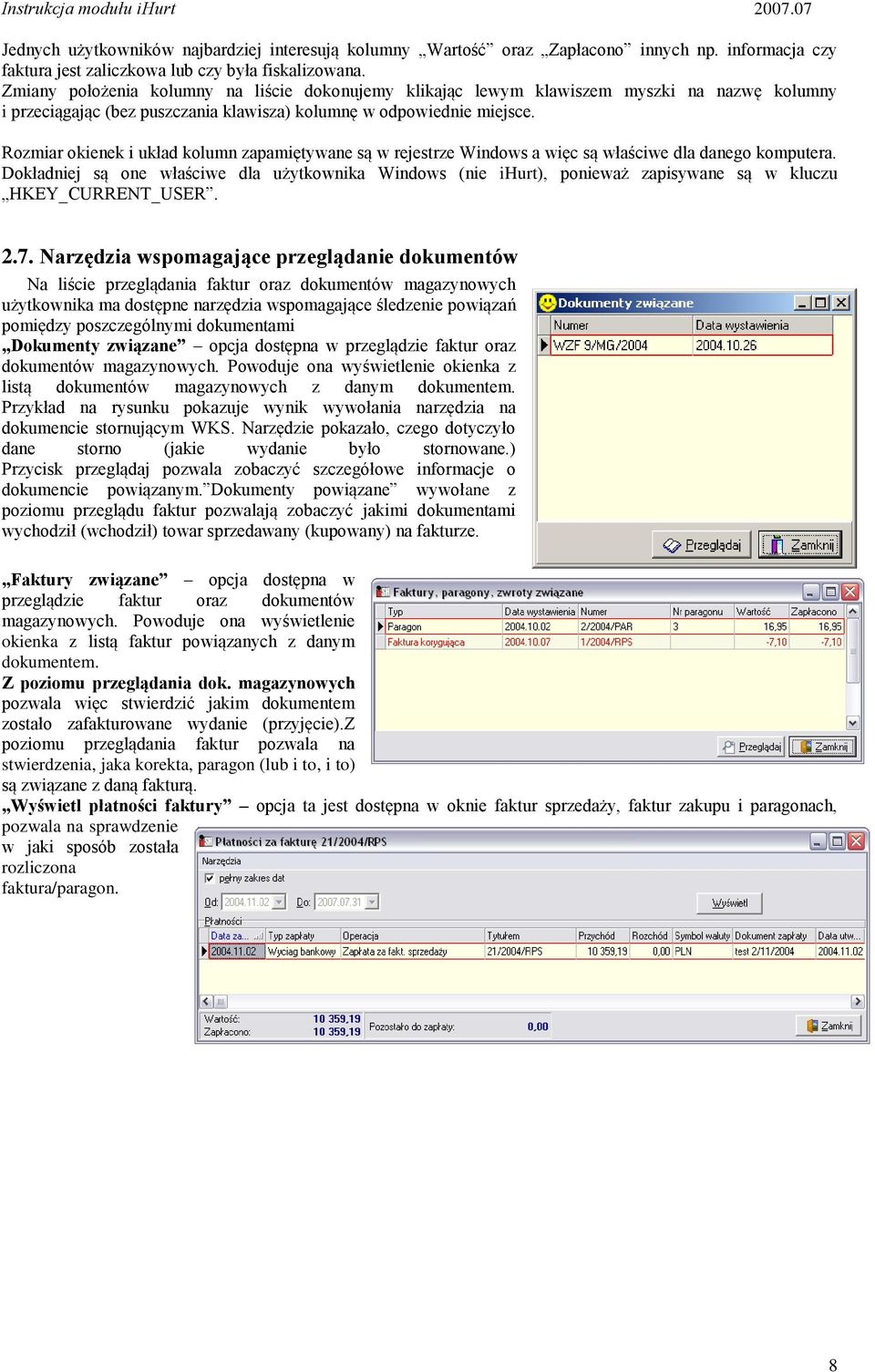Viewport: 875px width, 1372px height.
Task: Click the Tytułem column header
Action: [x=530, y=936]
